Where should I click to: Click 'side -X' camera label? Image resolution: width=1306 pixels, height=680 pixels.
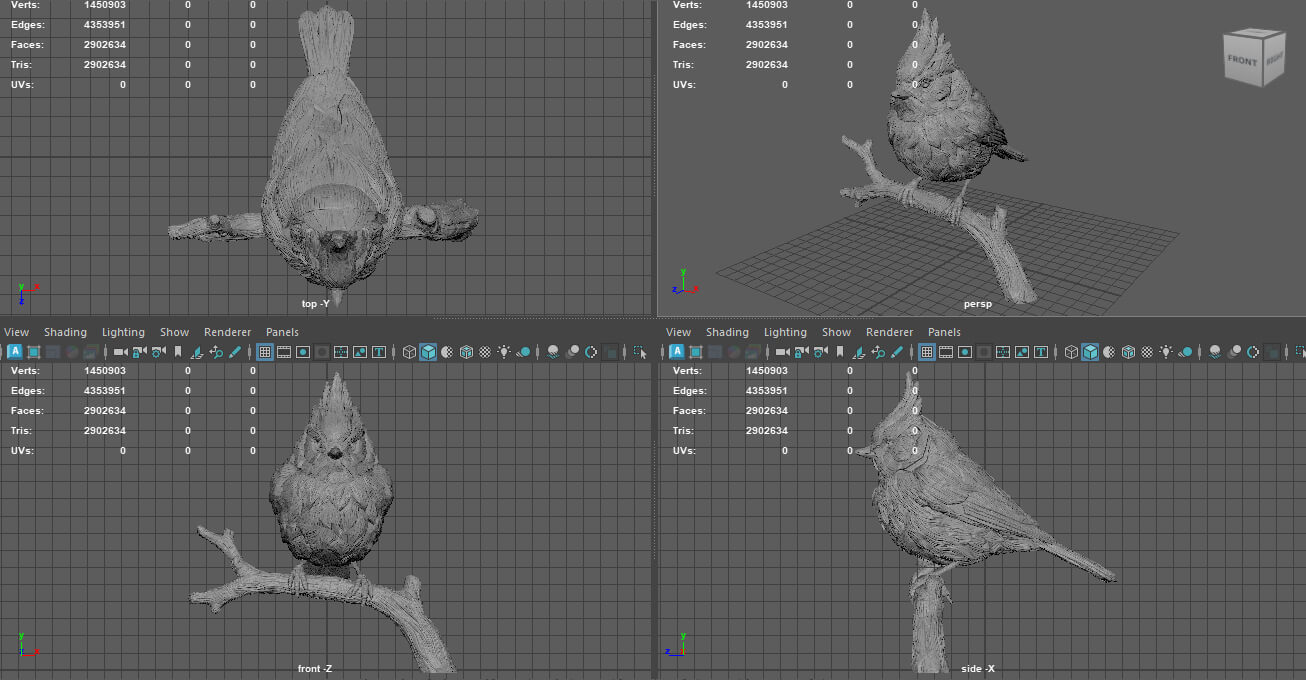(x=977, y=668)
